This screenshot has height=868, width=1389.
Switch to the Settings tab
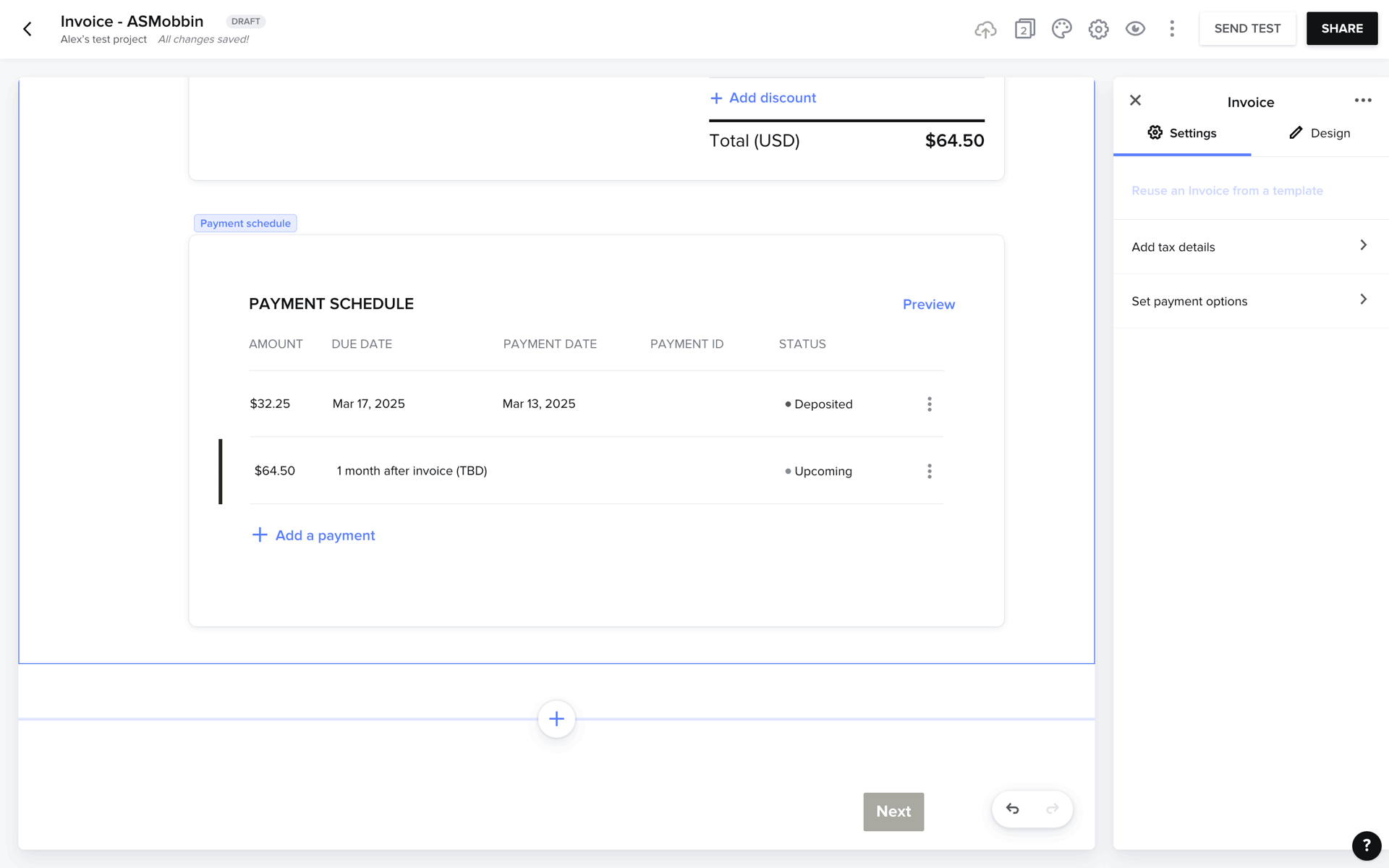[x=1182, y=133]
